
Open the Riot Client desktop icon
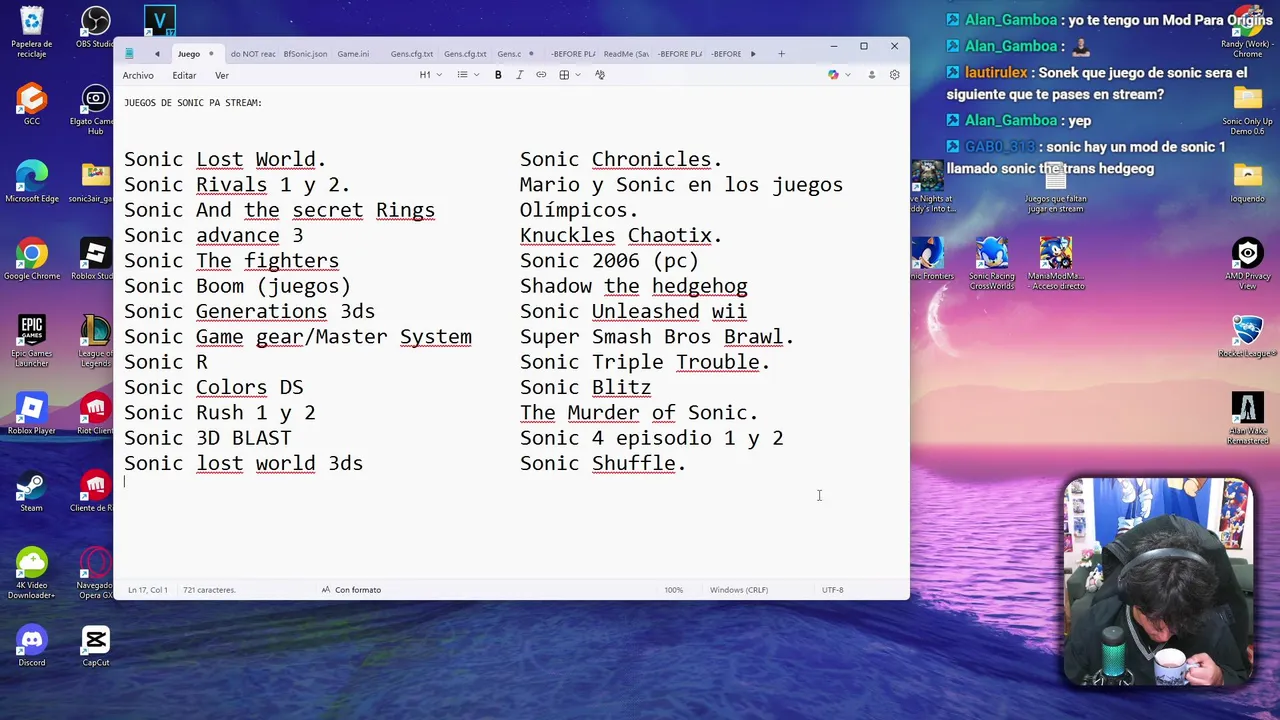point(95,413)
